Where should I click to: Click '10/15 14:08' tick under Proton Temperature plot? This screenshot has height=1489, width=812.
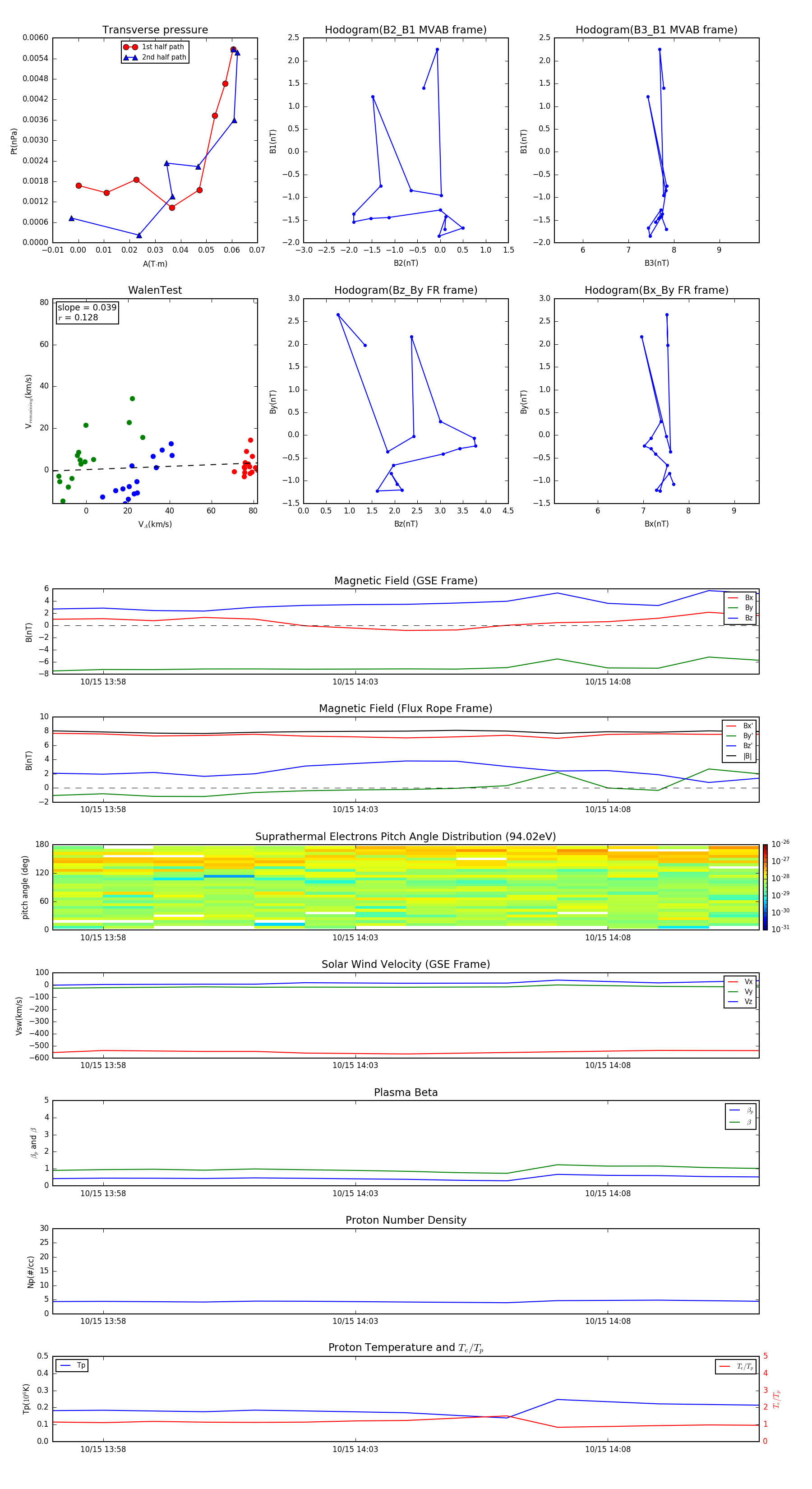(607, 1450)
